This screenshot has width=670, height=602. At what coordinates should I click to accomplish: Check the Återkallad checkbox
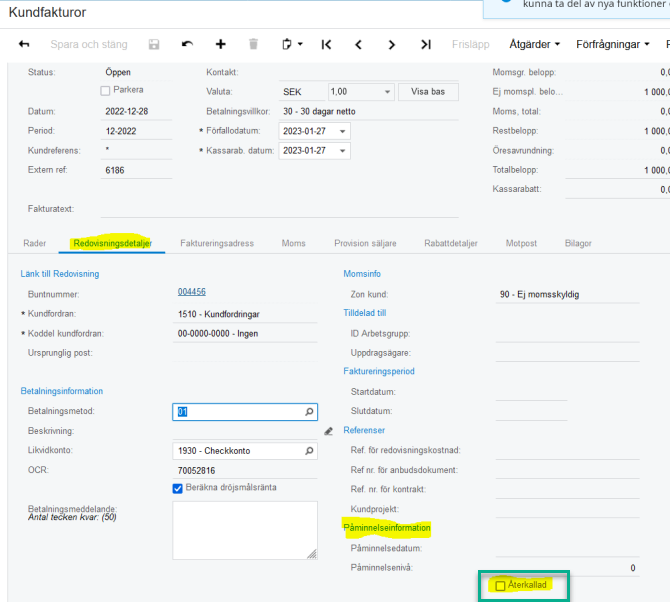pos(500,585)
